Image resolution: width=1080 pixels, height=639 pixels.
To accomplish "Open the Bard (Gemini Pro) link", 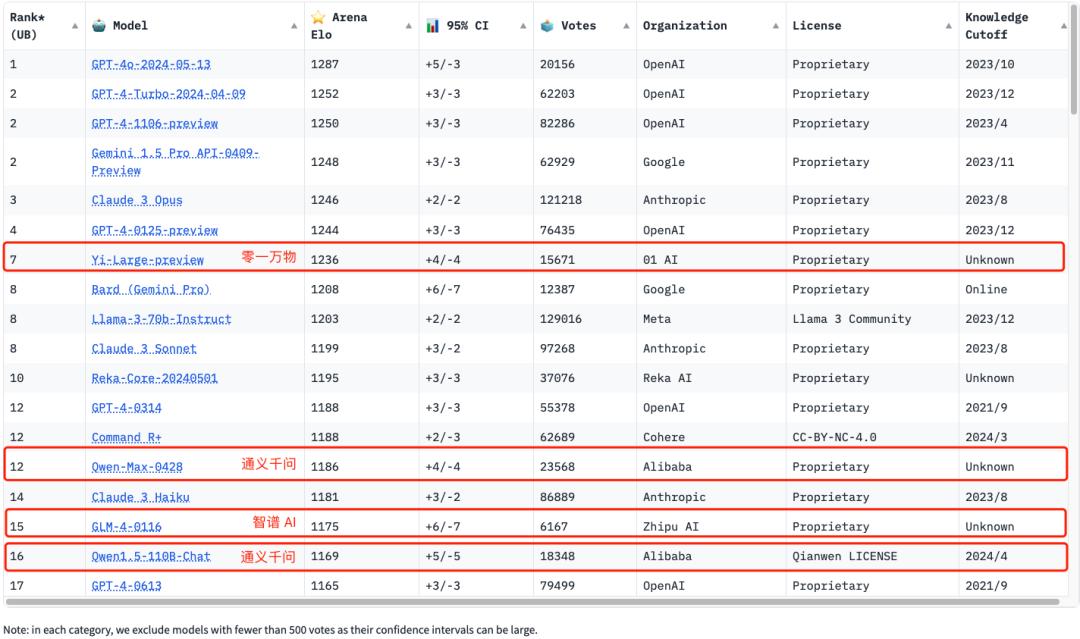I will pos(151,289).
